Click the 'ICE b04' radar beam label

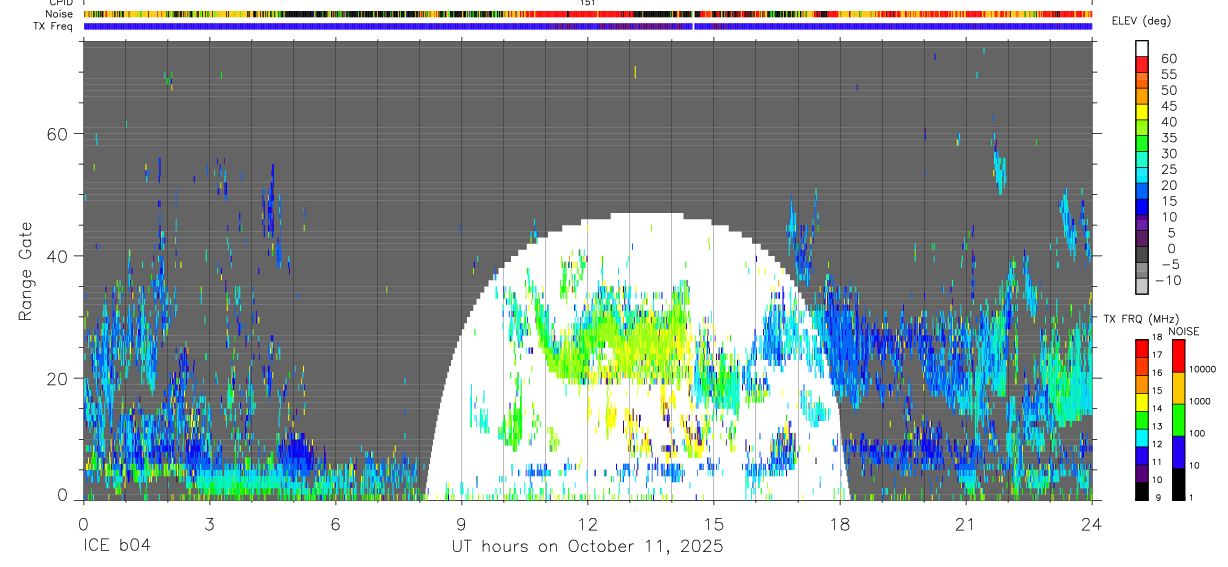tap(116, 546)
